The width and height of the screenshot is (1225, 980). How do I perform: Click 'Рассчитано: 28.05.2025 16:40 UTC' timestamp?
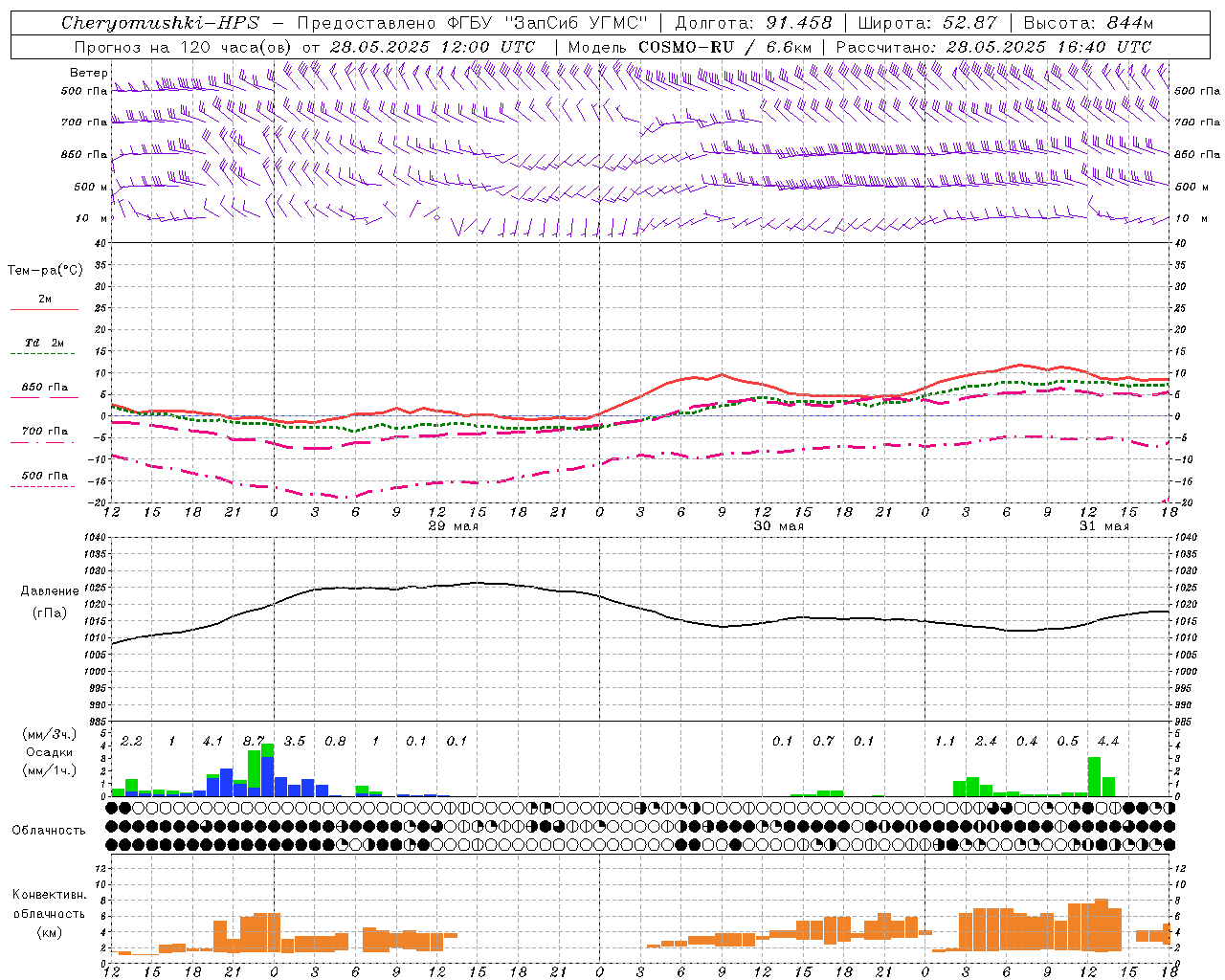[x=993, y=47]
